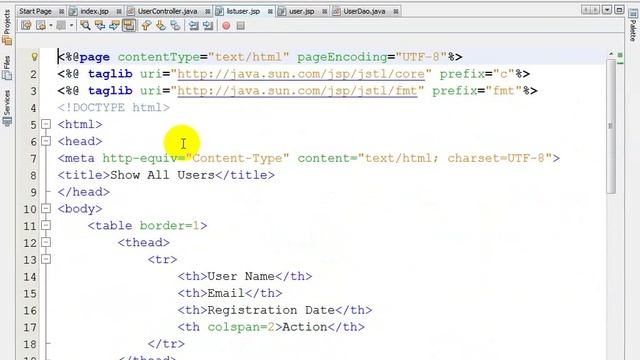This screenshot has height=360, width=640.
Task: Click the DOCTYPE html declaration line
Action: pos(113,107)
